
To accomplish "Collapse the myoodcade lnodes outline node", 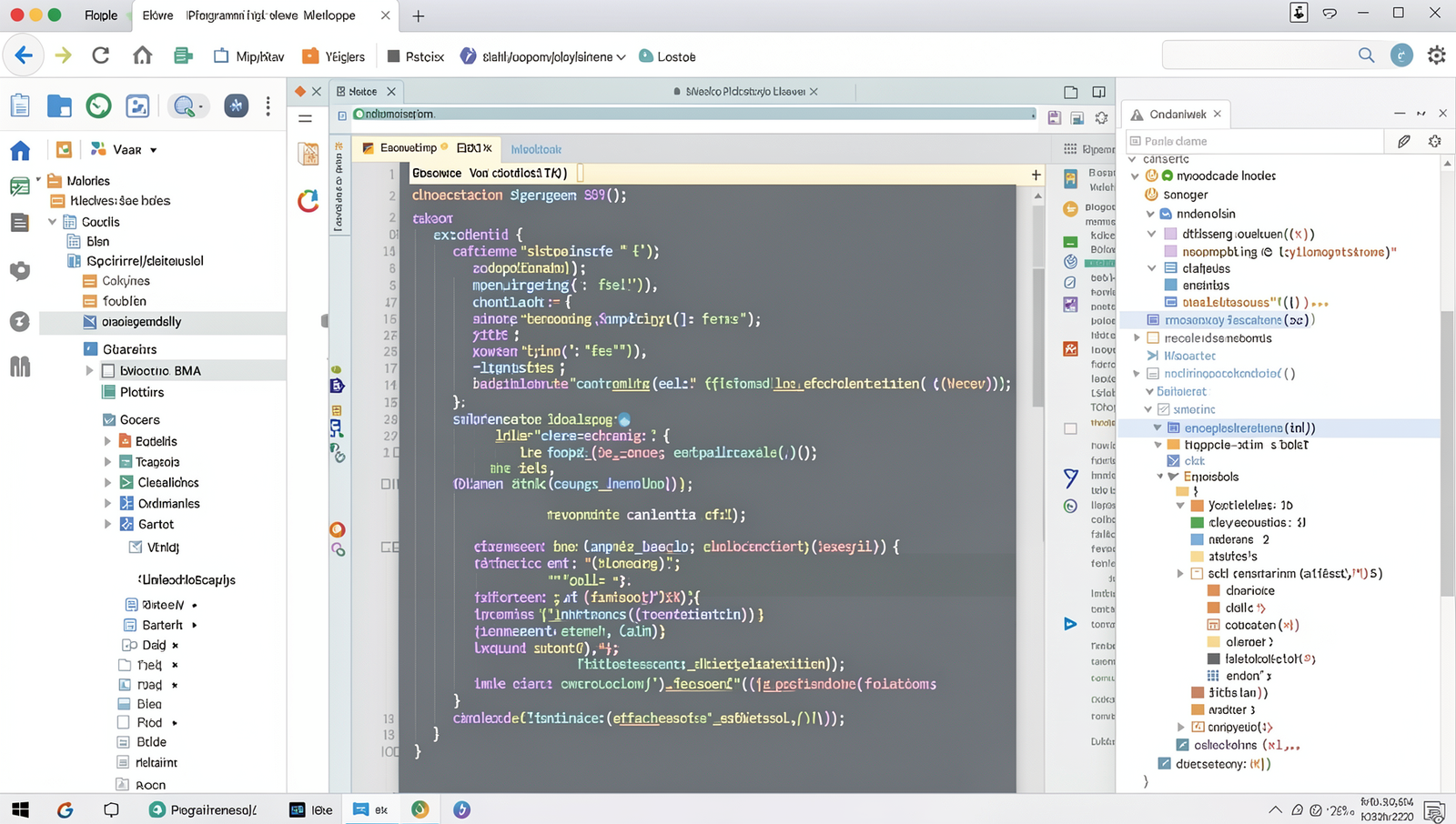I will pyautogui.click(x=1135, y=176).
